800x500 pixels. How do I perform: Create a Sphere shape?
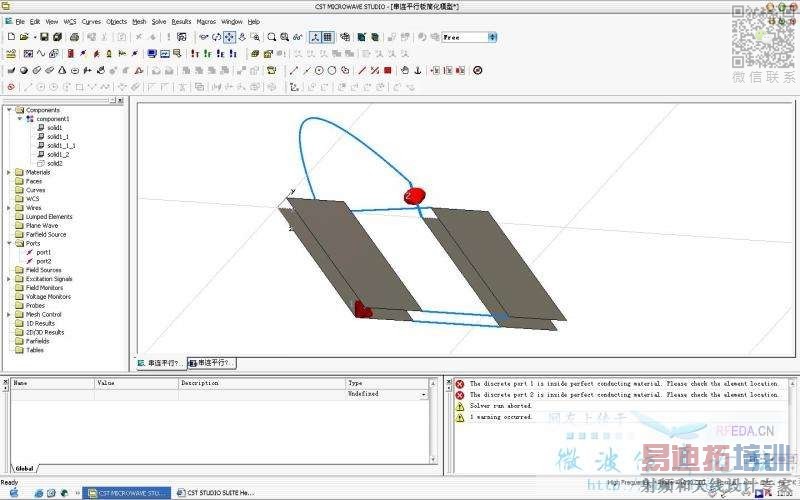23,70
